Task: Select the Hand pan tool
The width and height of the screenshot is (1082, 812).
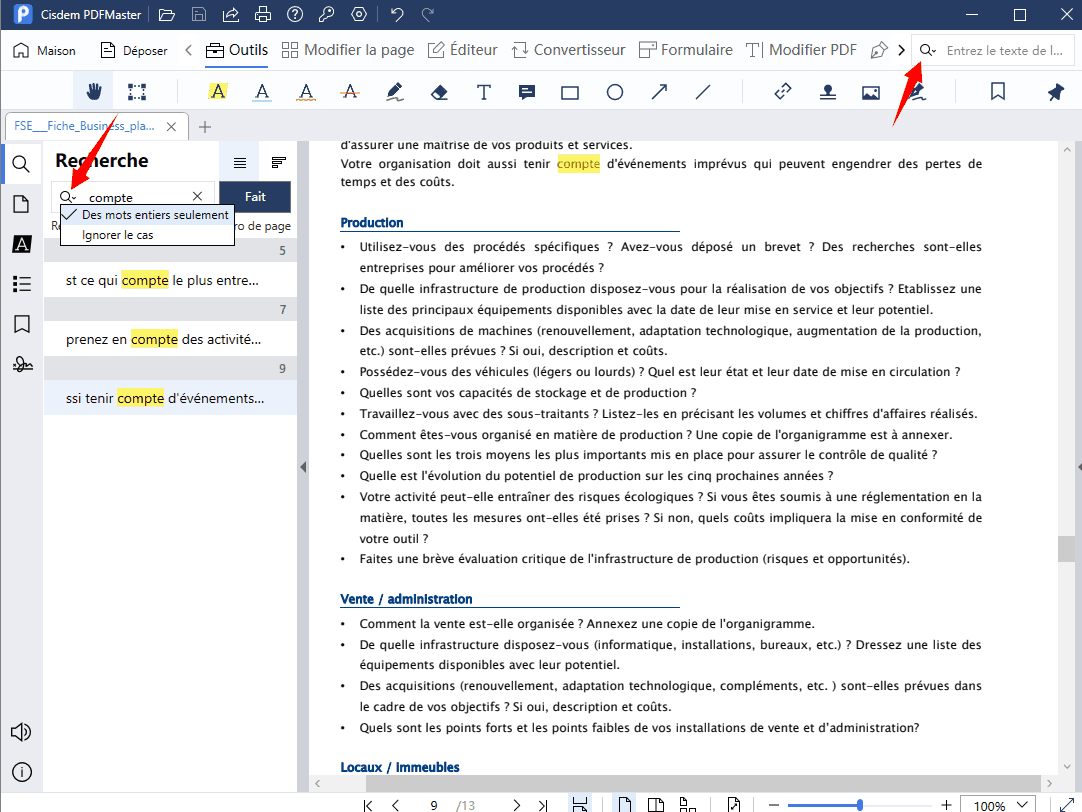Action: point(93,91)
